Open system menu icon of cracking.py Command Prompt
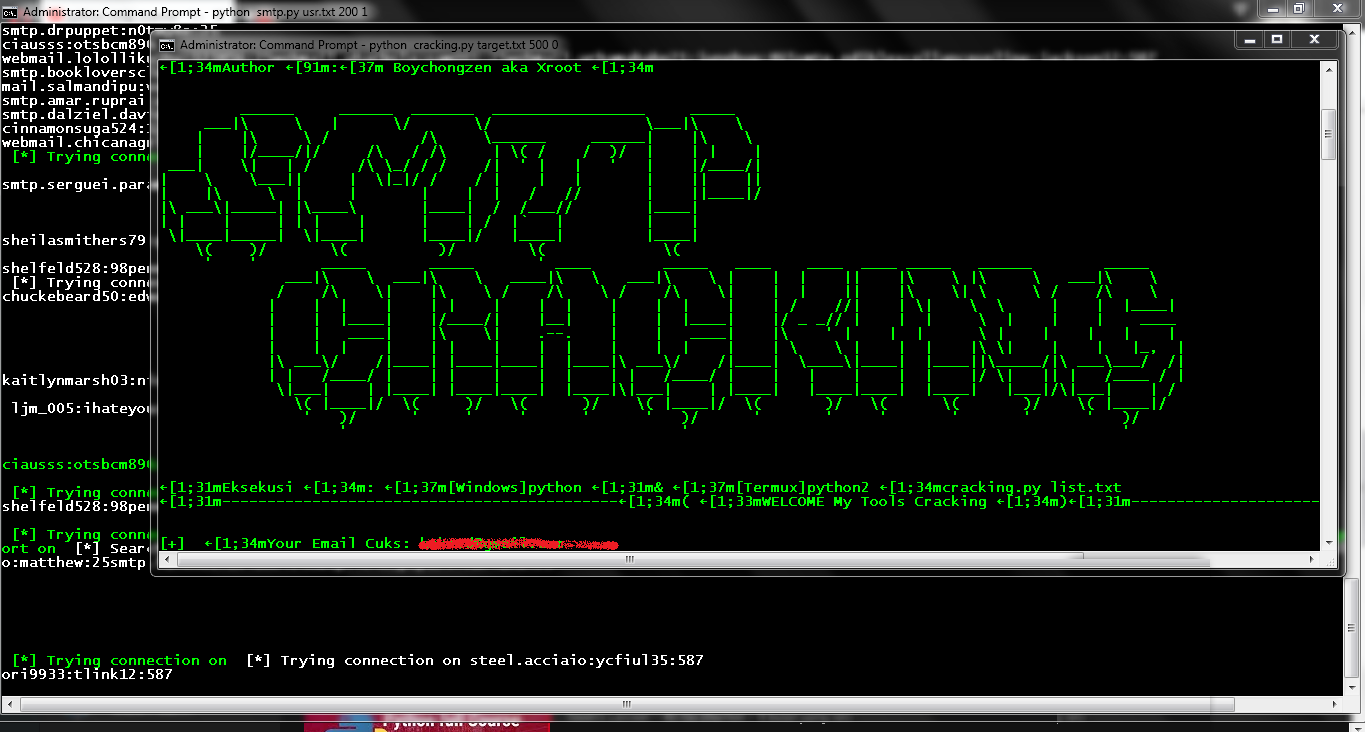Image resolution: width=1365 pixels, height=732 pixels. pos(168,45)
